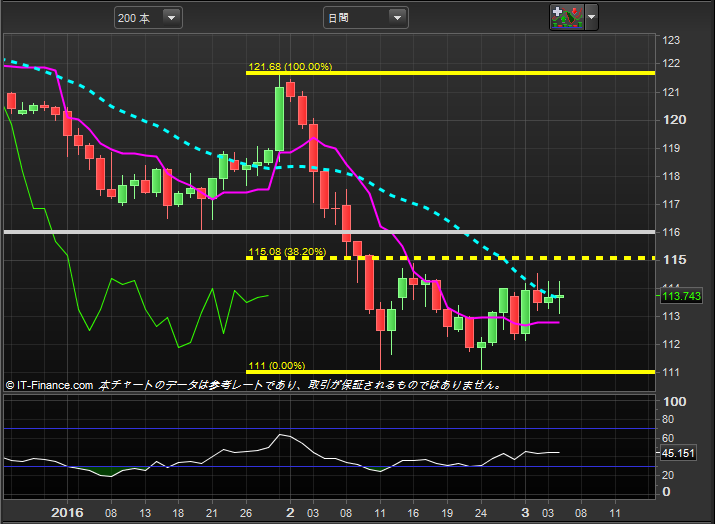Image resolution: width=715 pixels, height=524 pixels.
Task: Click the 100 level on oscillator axis
Action: click(x=674, y=401)
